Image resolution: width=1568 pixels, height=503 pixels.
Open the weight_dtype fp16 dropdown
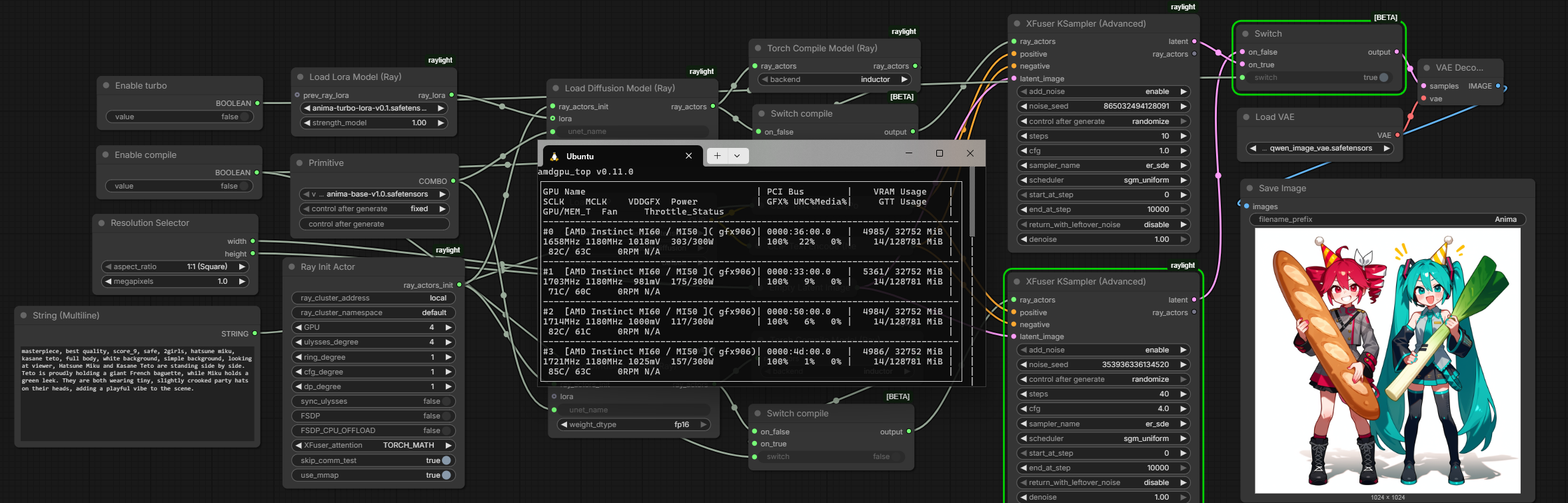tap(632, 425)
